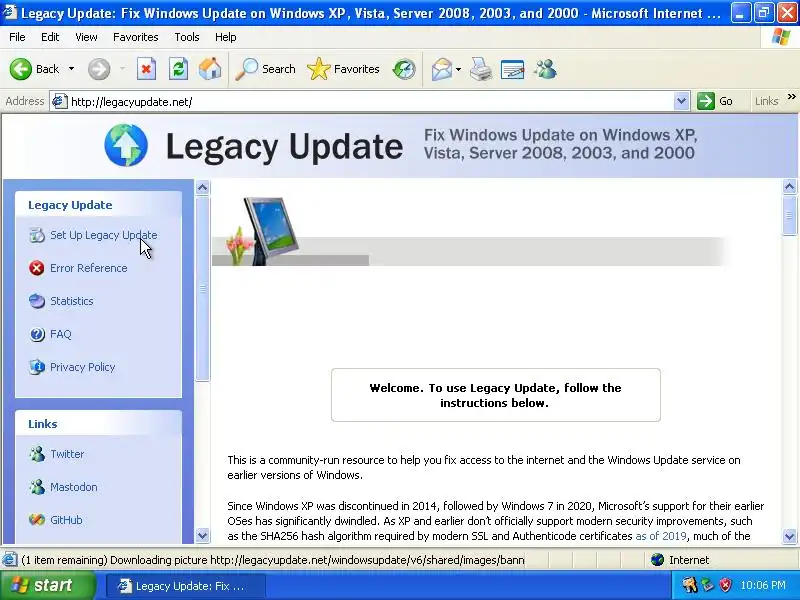
Task: Open Messenger icon in toolbar
Action: [545, 69]
